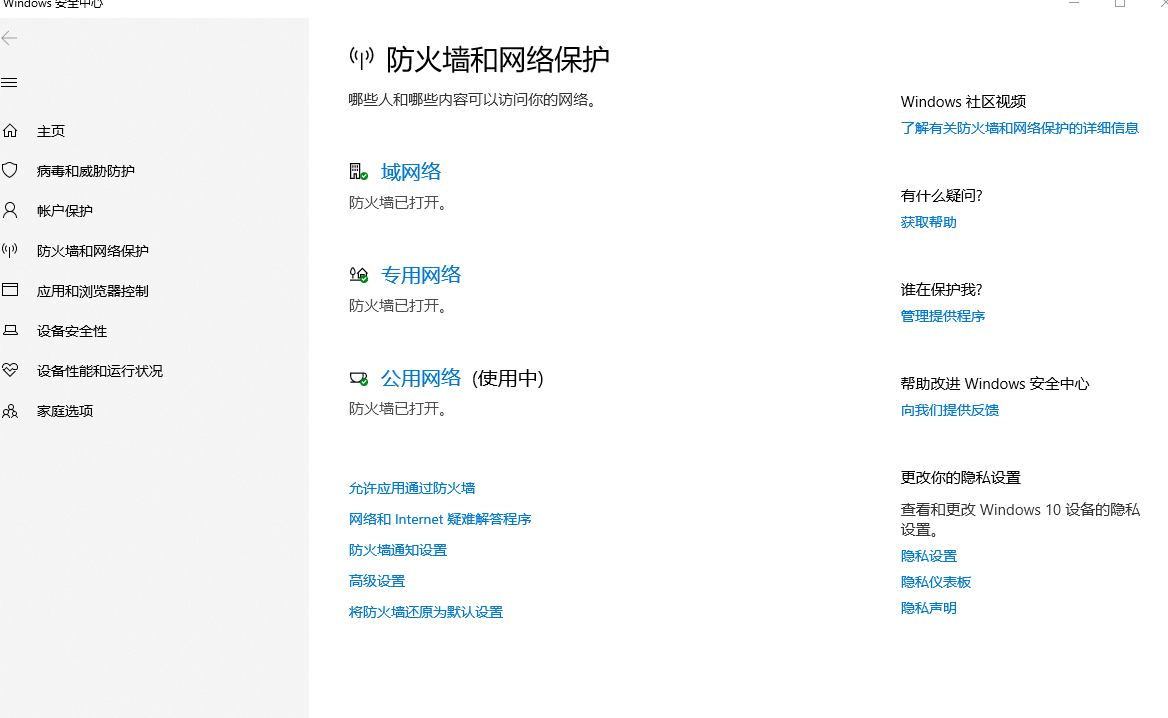The width and height of the screenshot is (1168, 718).
Task: Click the 防火墙和网络保护 page heading
Action: [x=498, y=60]
